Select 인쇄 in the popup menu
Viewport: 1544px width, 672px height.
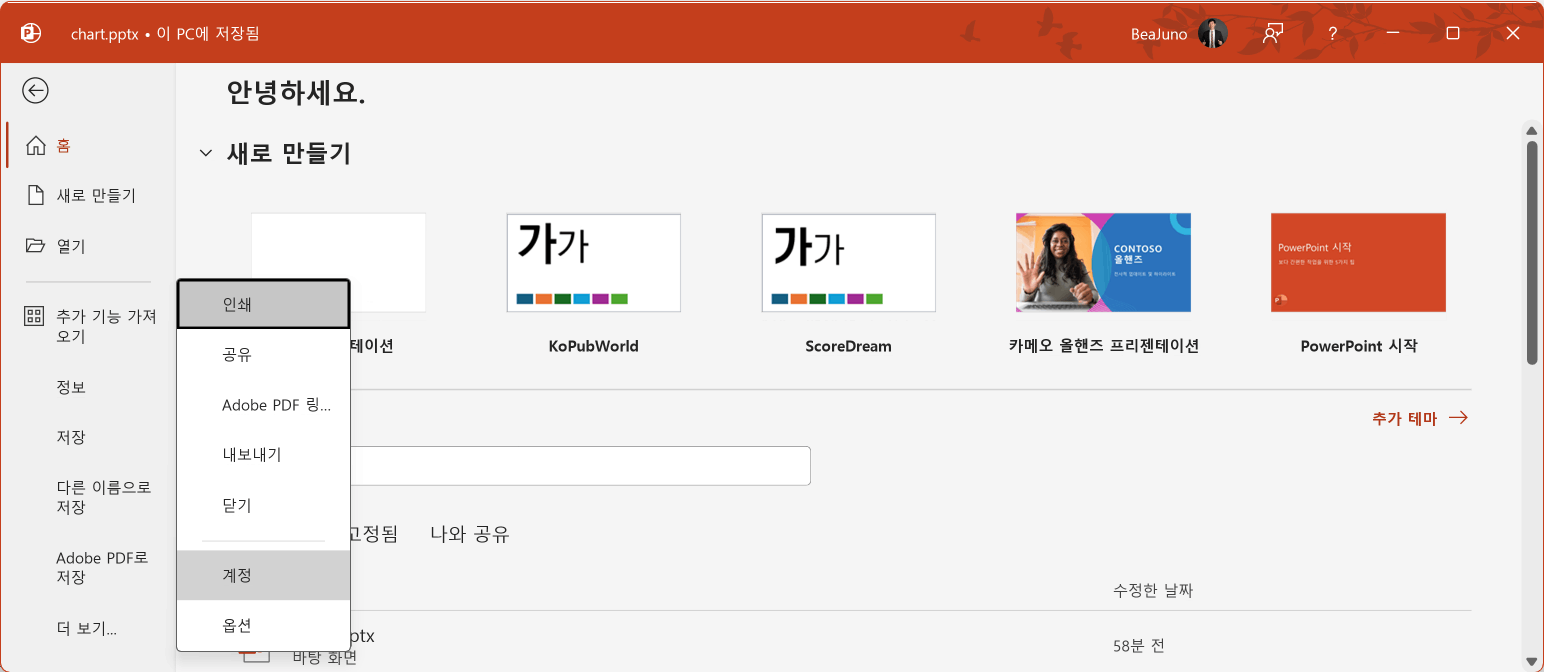click(x=263, y=304)
